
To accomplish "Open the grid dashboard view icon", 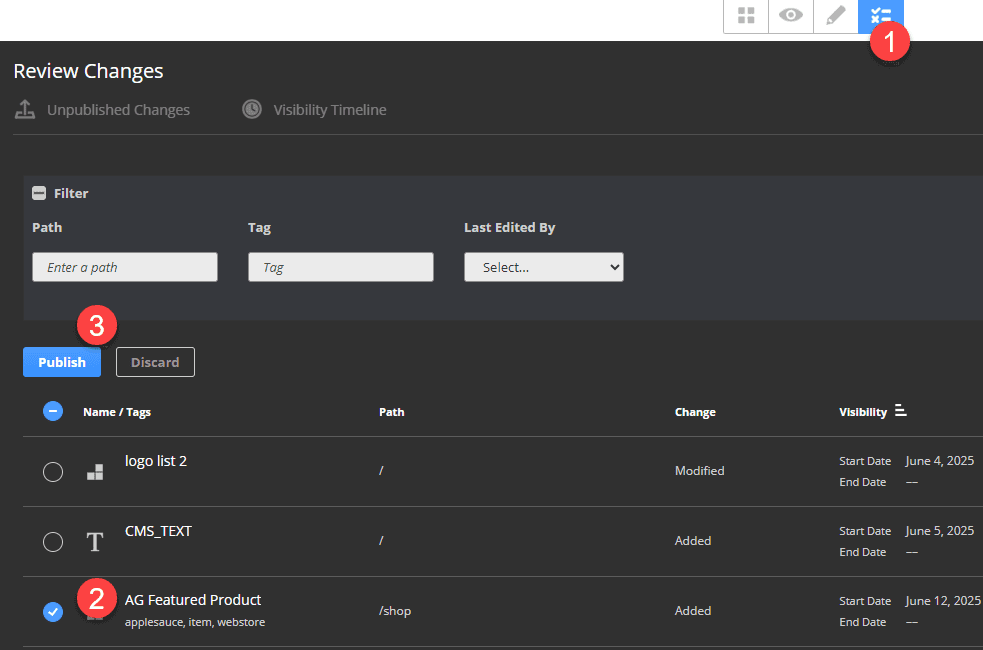I will 746,16.
